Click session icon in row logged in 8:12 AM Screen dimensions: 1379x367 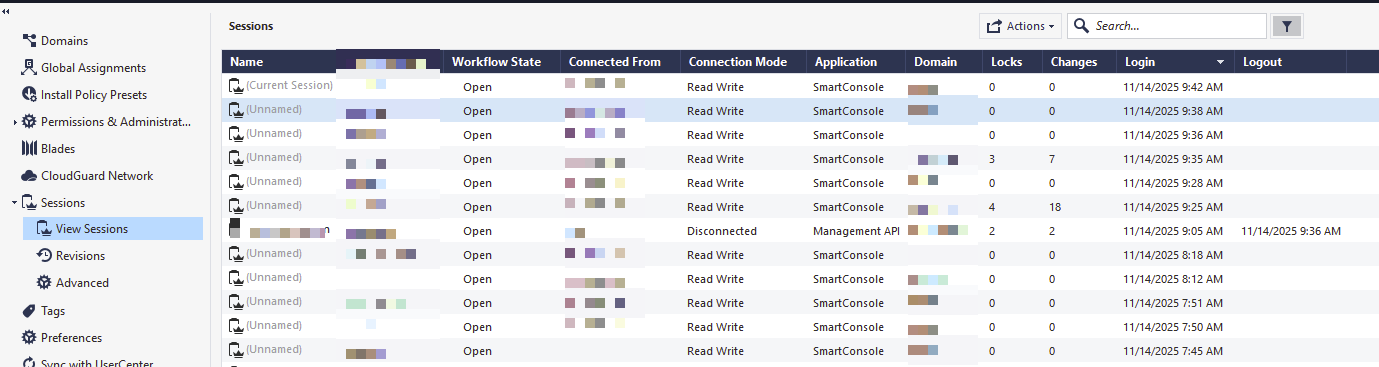(236, 279)
